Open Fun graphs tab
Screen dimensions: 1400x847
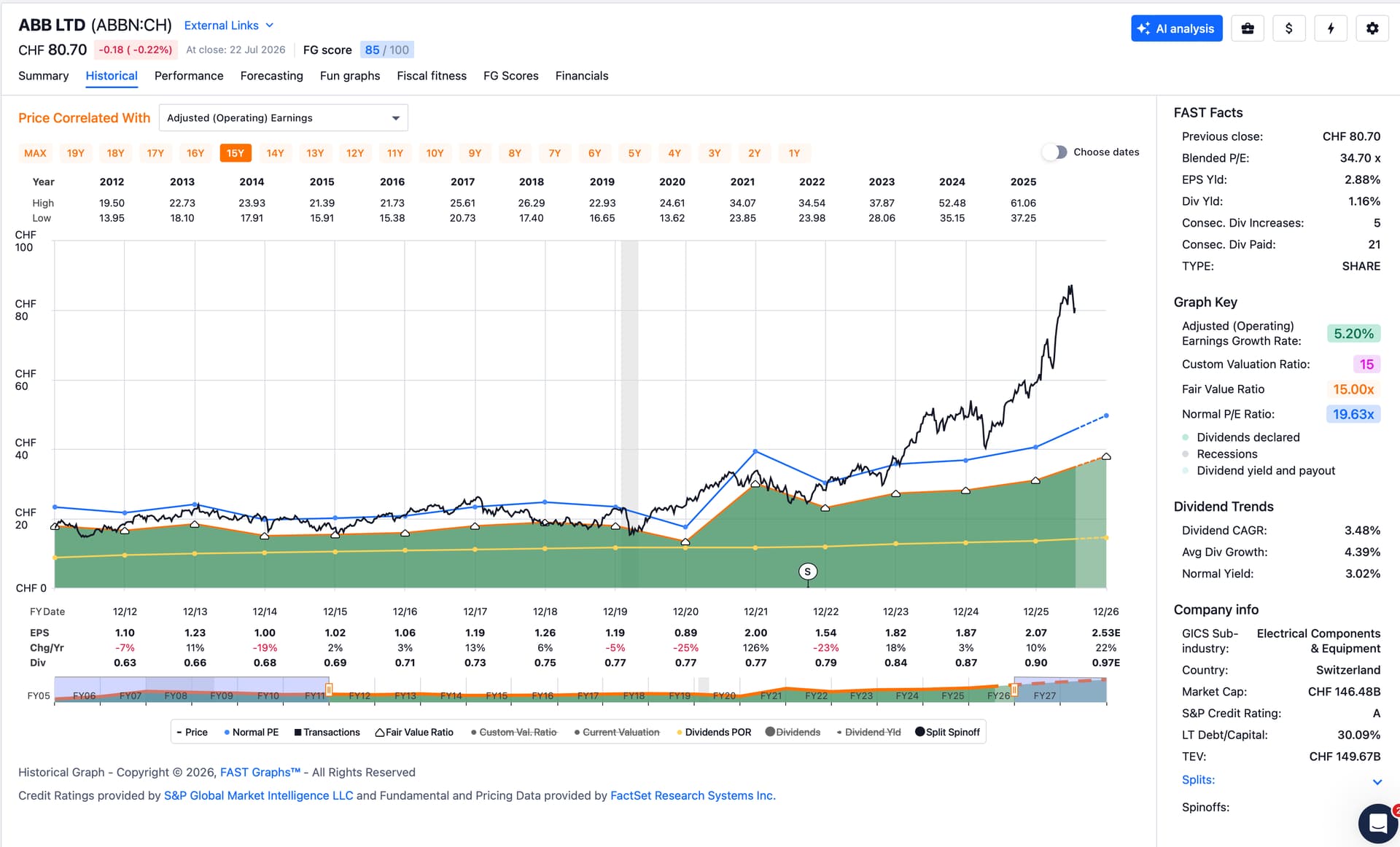pyautogui.click(x=350, y=76)
